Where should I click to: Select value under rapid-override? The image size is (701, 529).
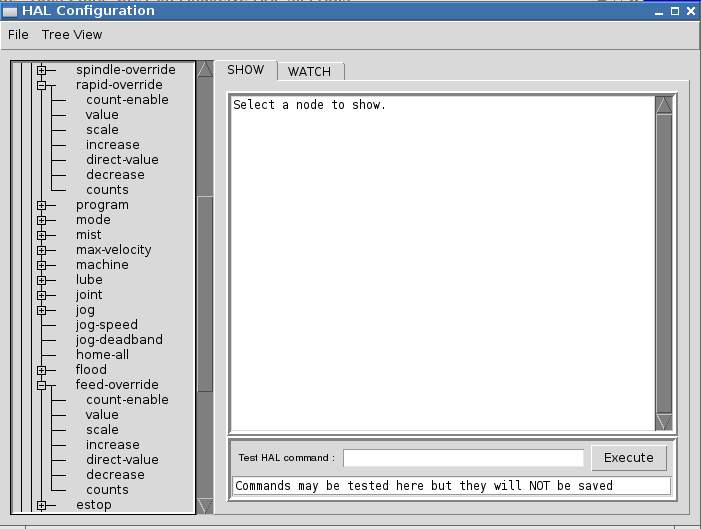coord(102,115)
